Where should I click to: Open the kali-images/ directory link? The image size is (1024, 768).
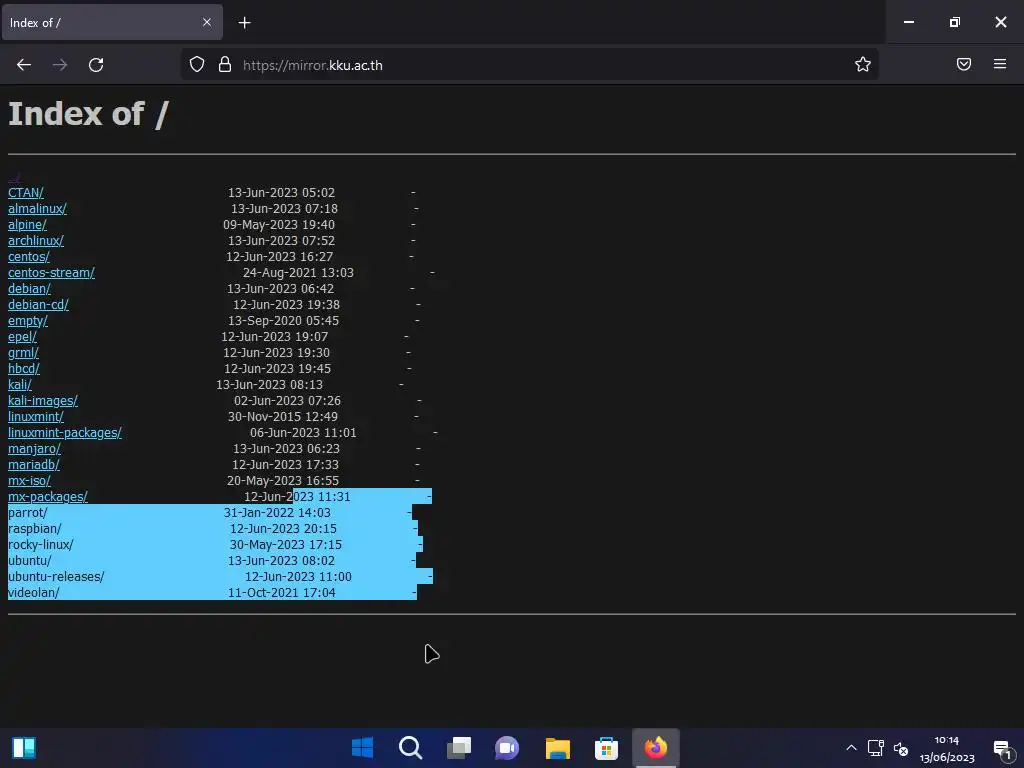click(43, 400)
